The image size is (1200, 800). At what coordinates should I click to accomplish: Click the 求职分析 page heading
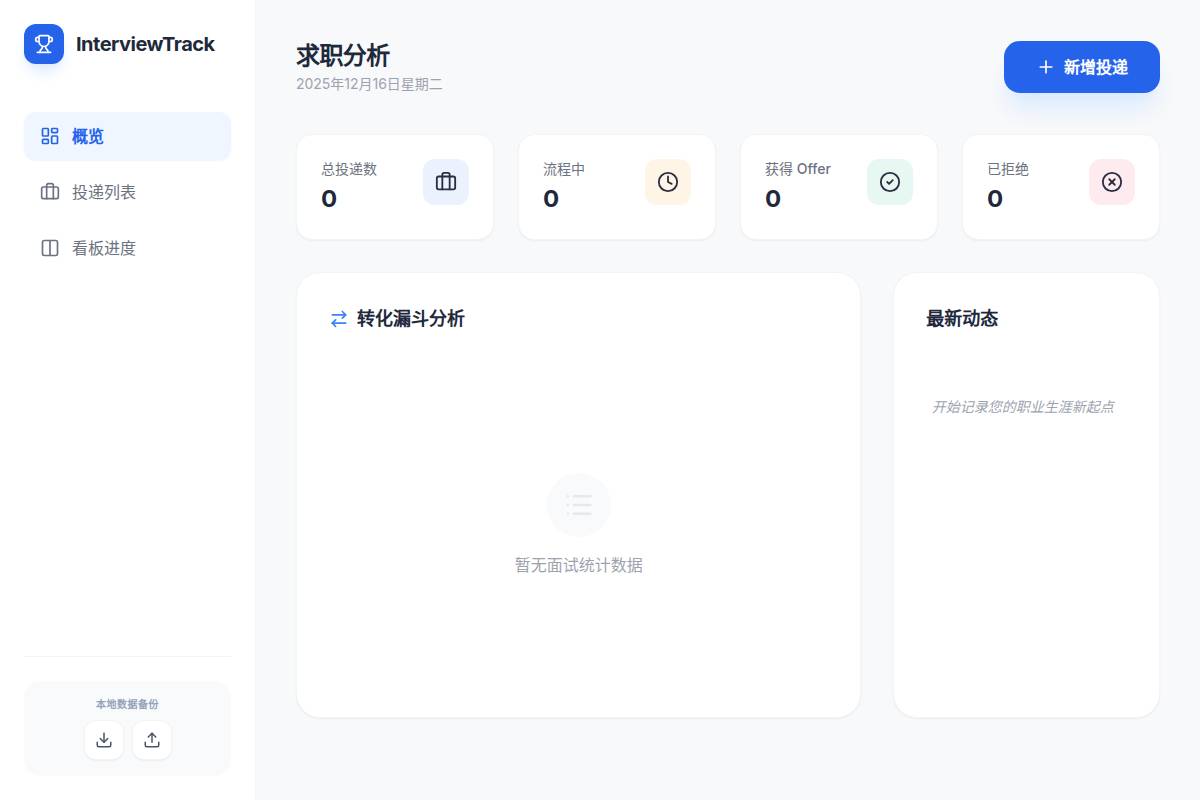tap(343, 56)
